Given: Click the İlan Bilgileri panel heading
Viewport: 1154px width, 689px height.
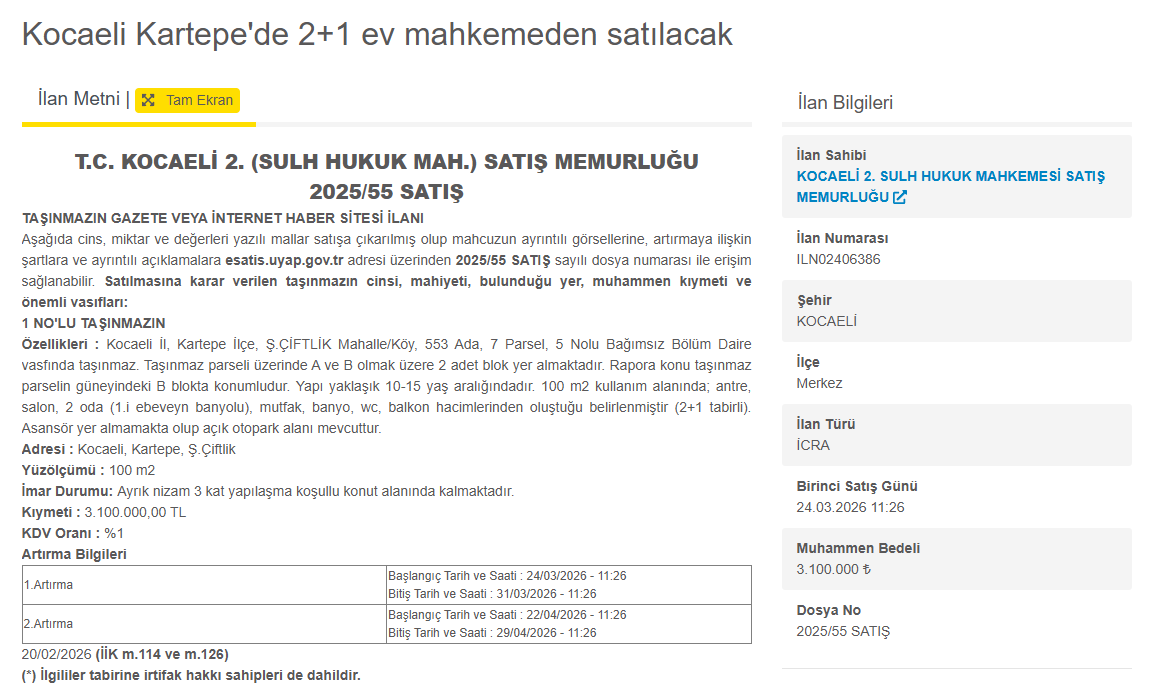Looking at the screenshot, I should (845, 102).
